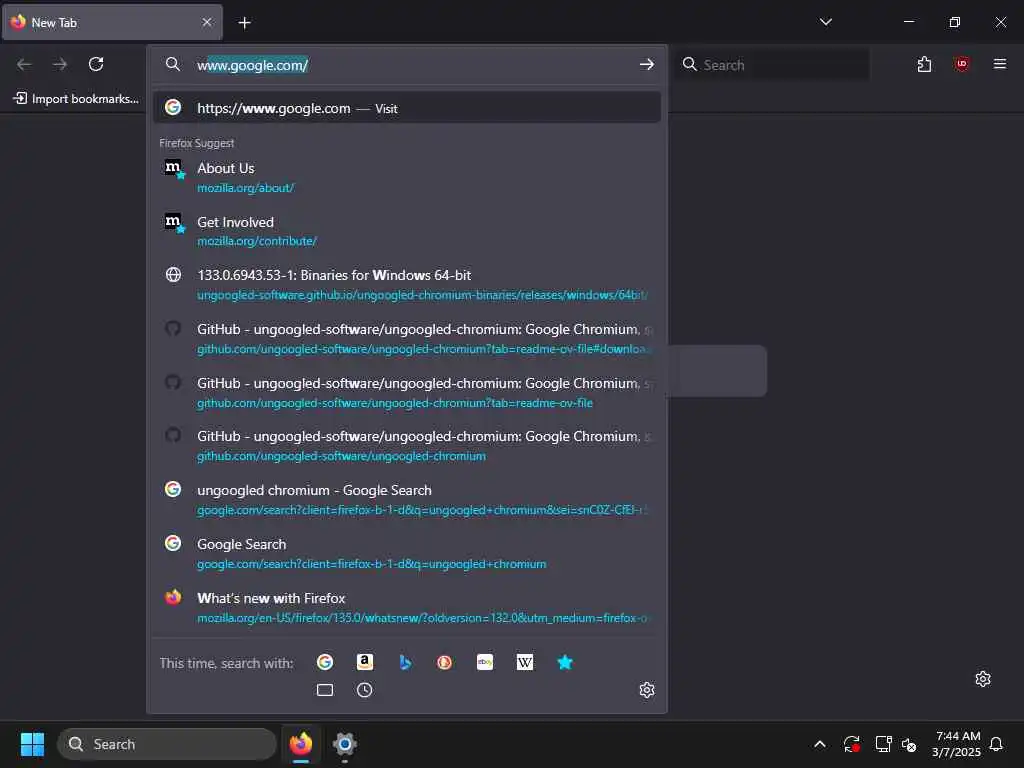Select the New Tab tab
The height and width of the screenshot is (768, 1024).
pos(112,22)
